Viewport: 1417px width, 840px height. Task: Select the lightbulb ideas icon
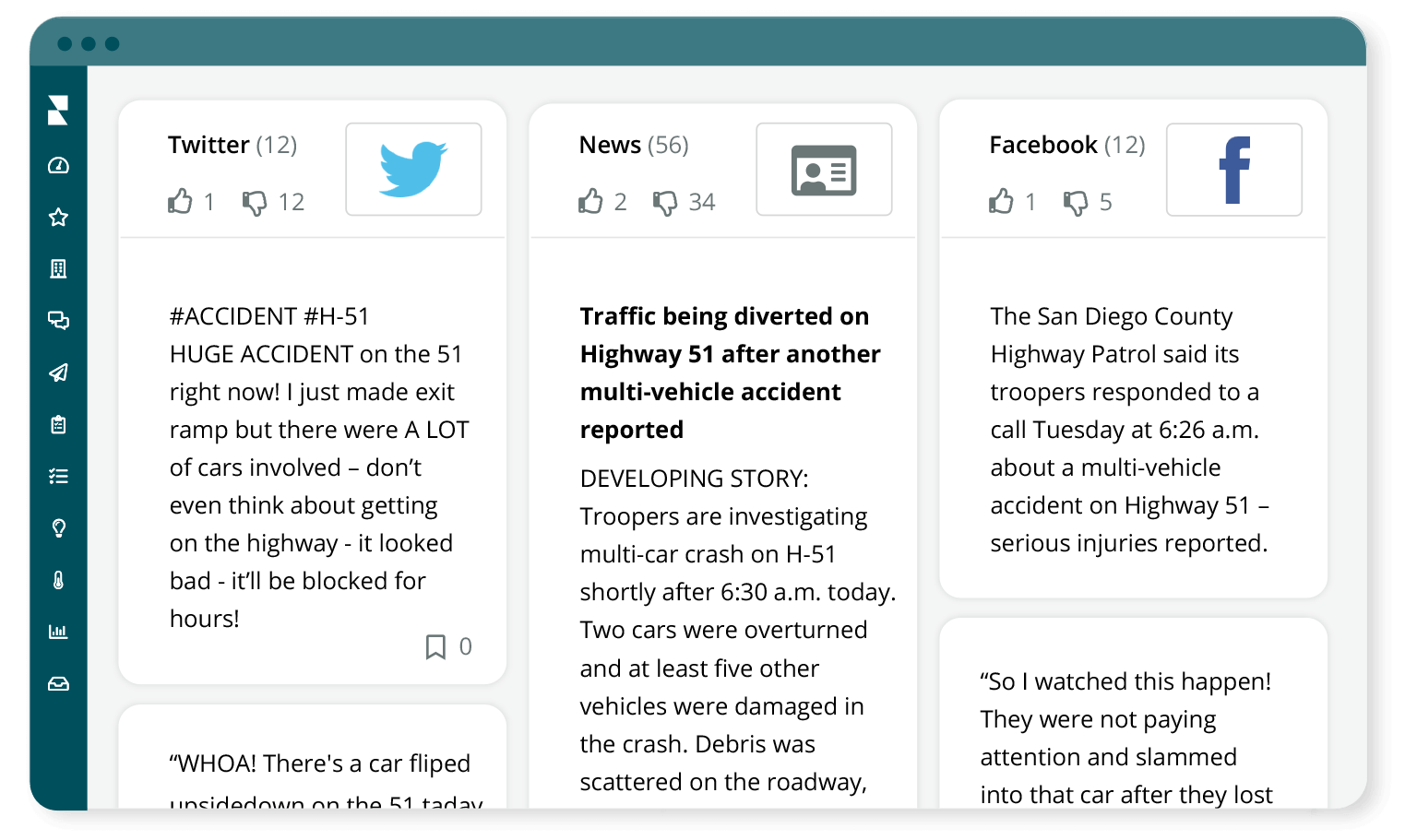[x=58, y=527]
